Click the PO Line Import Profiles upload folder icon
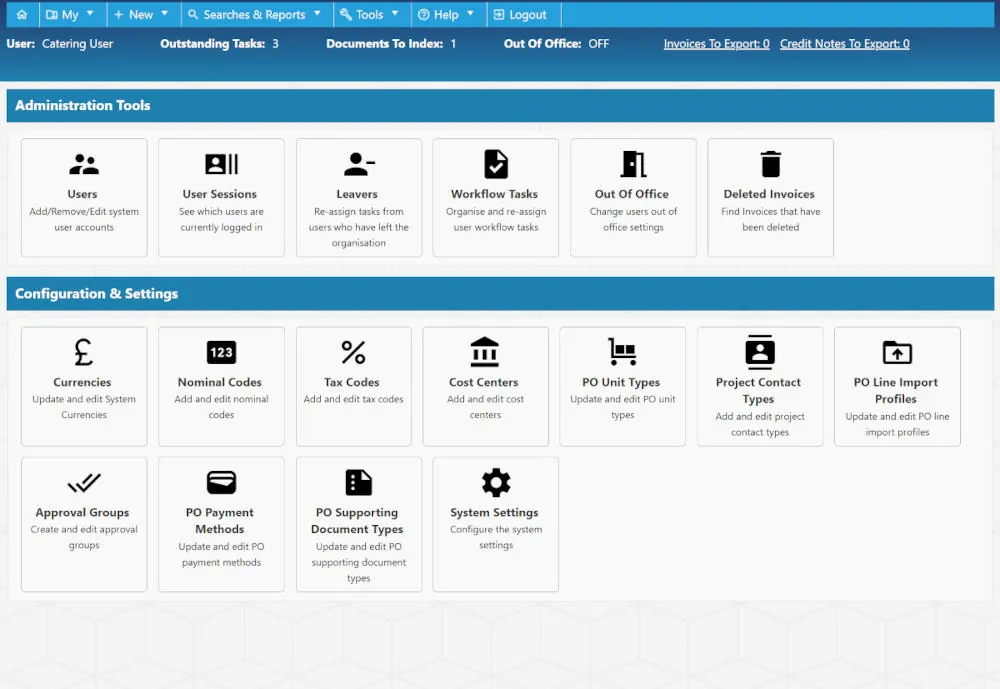 [x=897, y=352]
